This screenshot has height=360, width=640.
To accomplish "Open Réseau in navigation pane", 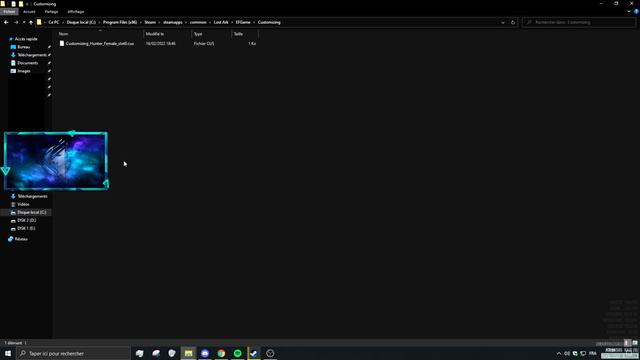I will [21, 239].
